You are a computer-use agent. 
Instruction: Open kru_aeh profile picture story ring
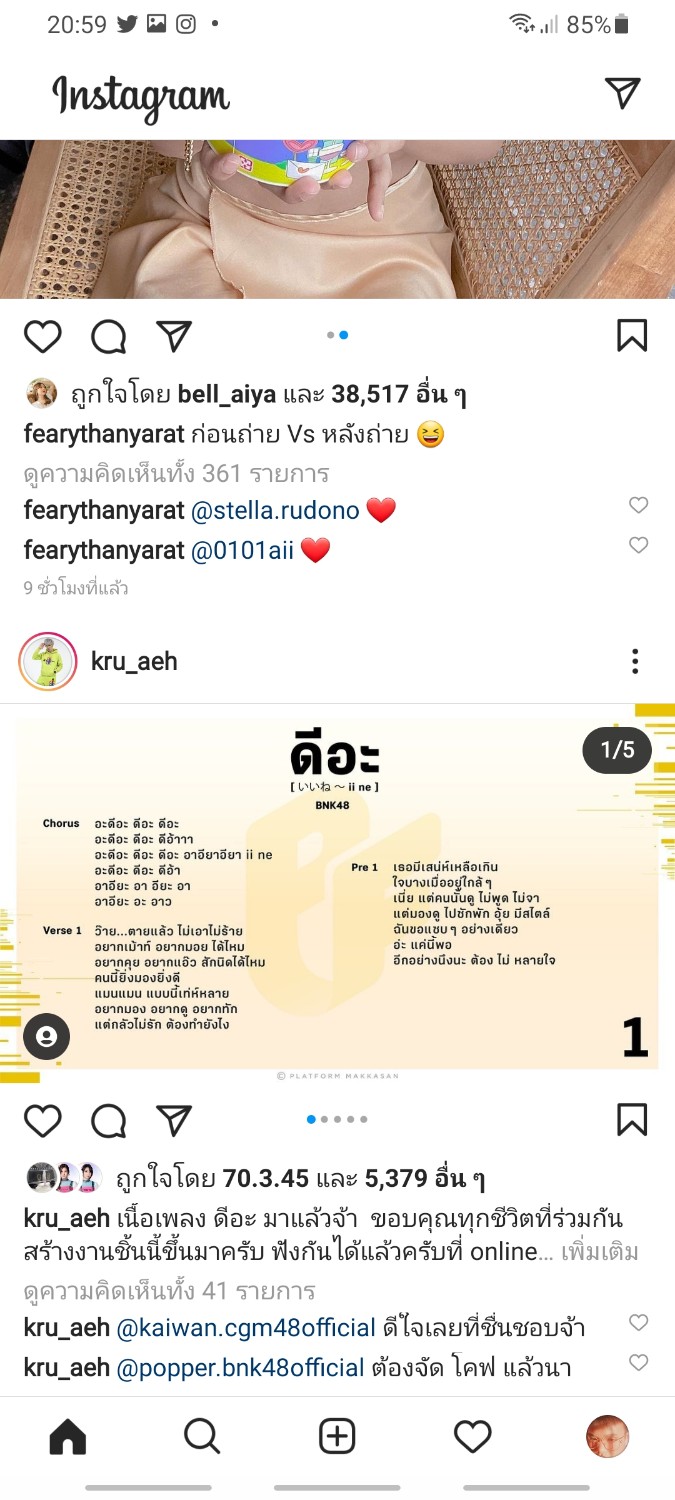[48, 661]
